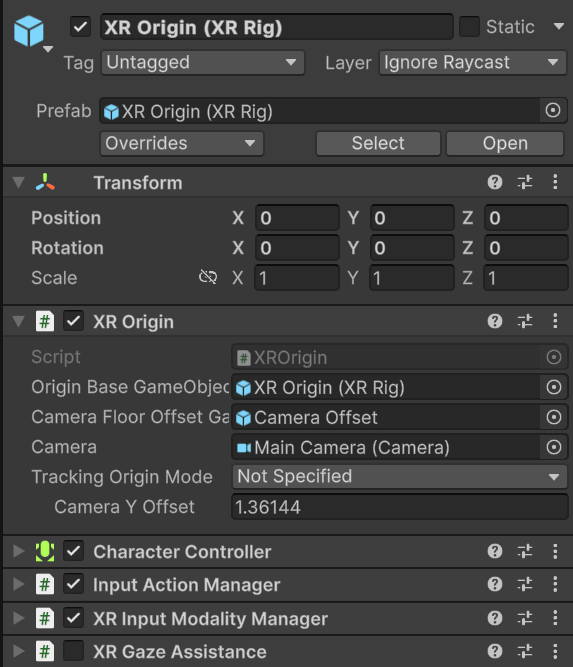Expand XR Input Modality Manager component
The width and height of the screenshot is (573, 667).
point(18,618)
